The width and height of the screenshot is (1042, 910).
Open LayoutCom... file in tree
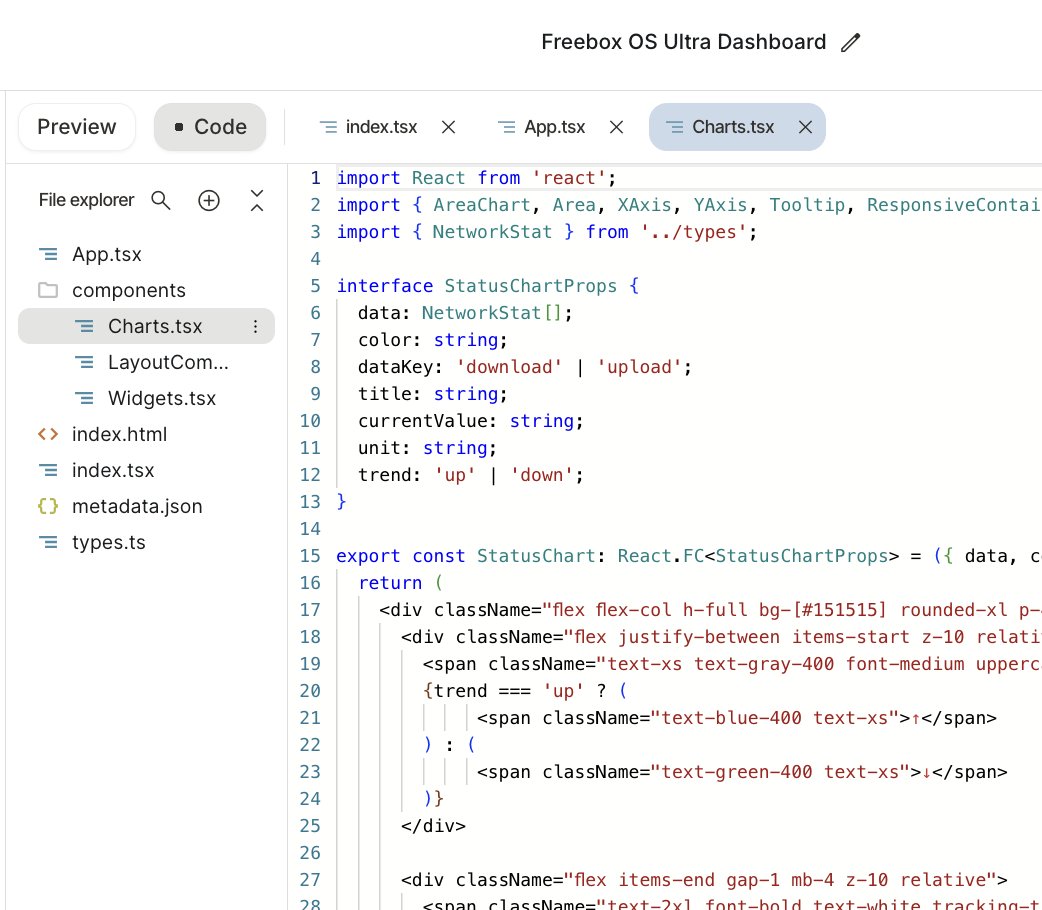tap(168, 362)
